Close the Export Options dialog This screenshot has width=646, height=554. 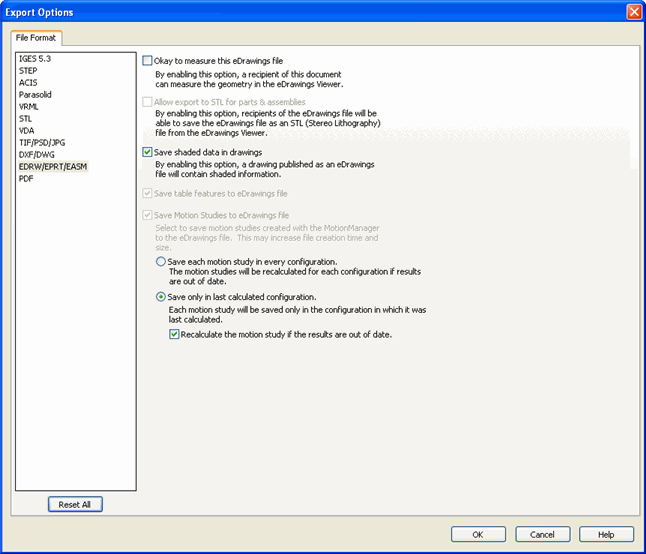coord(634,12)
